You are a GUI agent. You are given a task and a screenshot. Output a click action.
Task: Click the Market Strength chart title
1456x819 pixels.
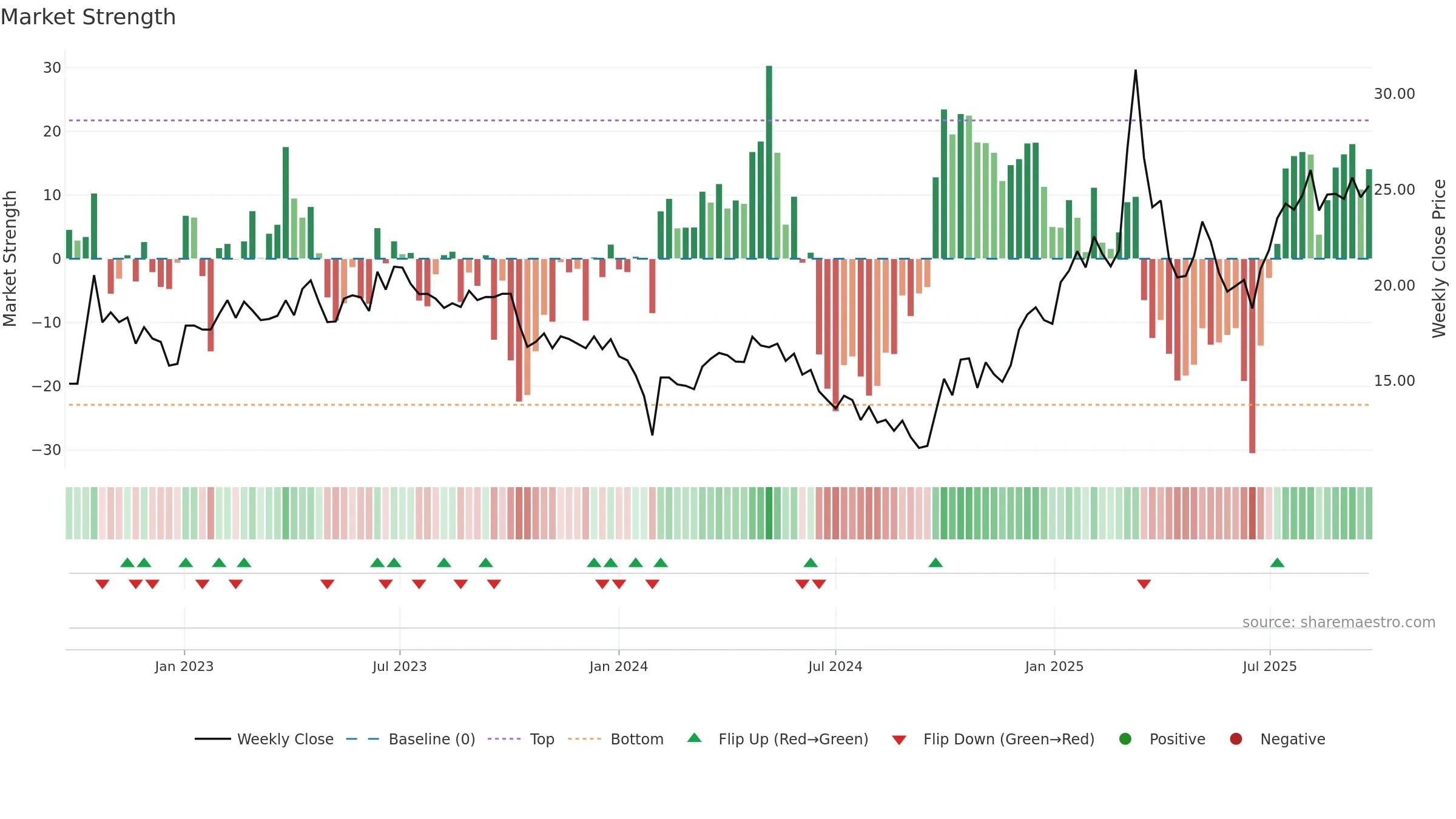pyautogui.click(x=88, y=17)
